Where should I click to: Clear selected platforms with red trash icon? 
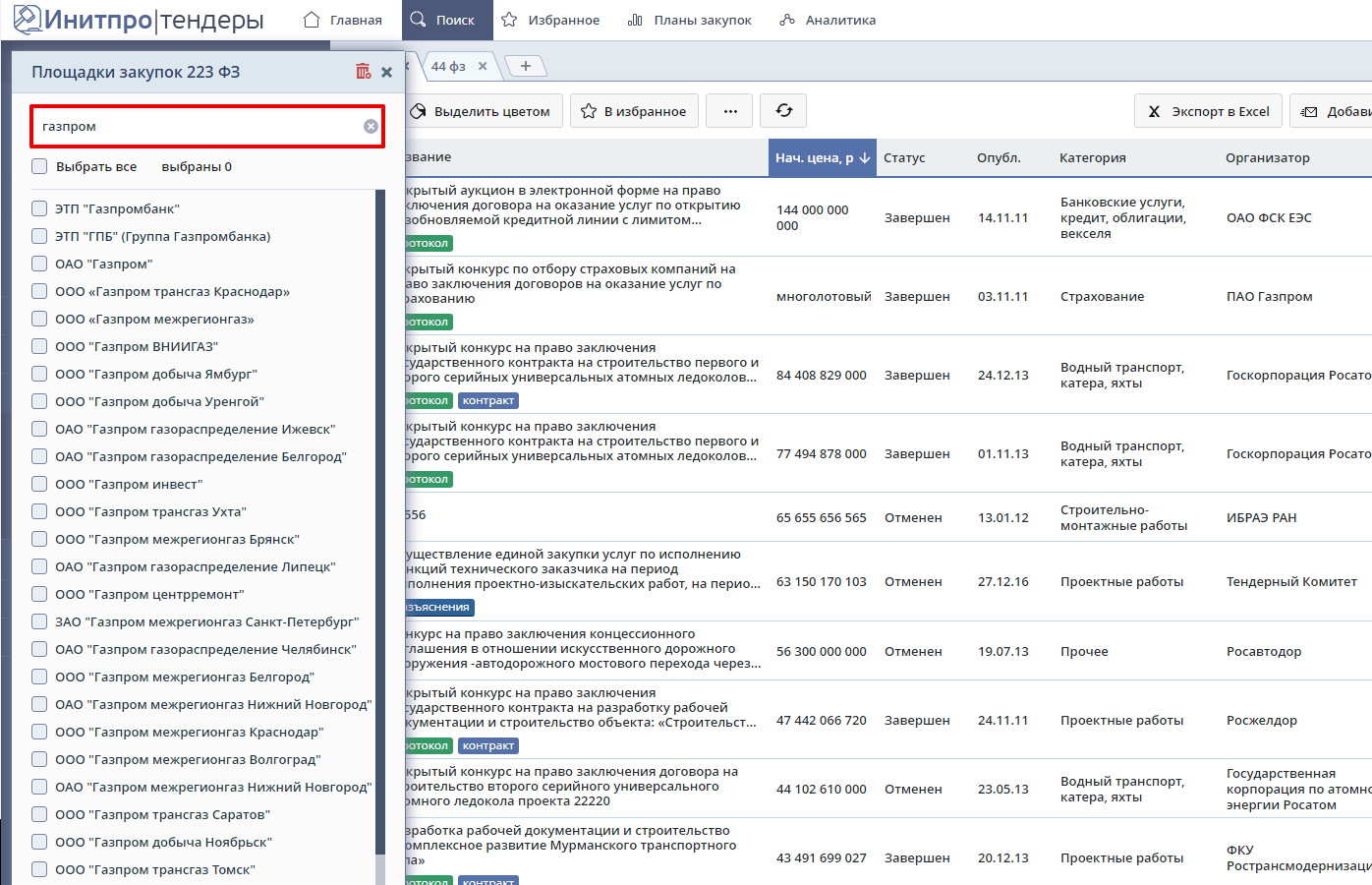coord(363,71)
